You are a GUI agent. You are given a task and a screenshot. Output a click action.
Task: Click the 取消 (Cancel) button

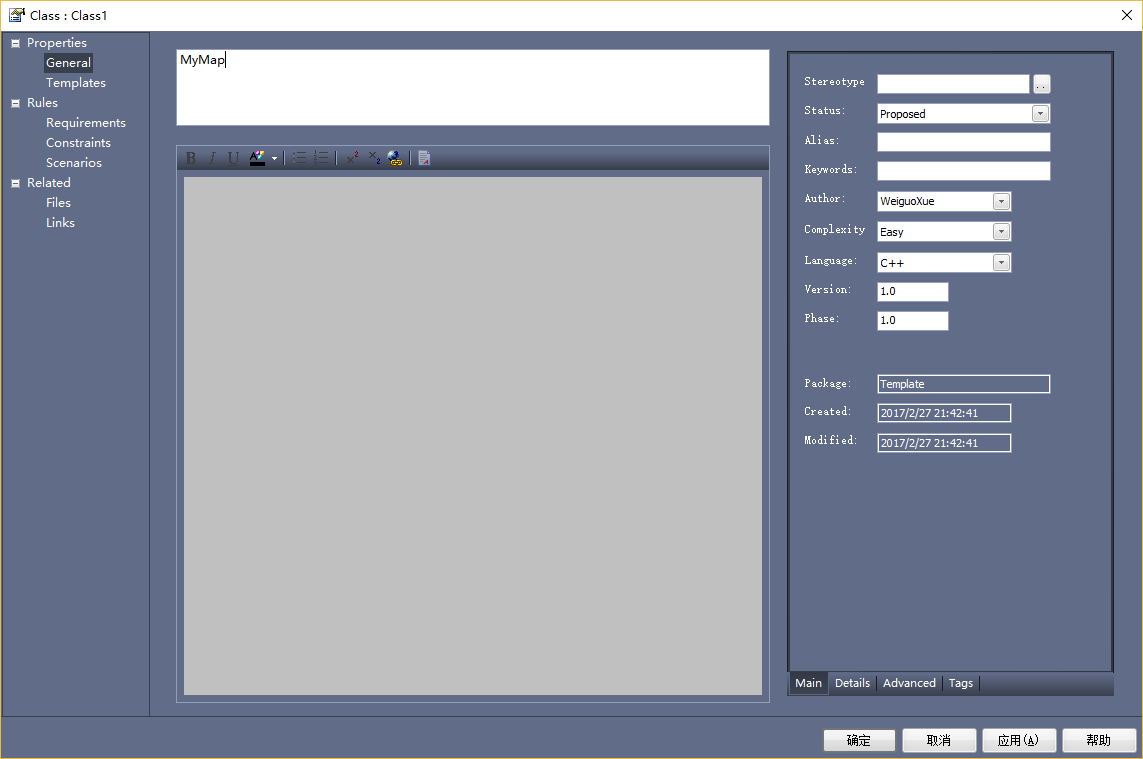click(939, 740)
